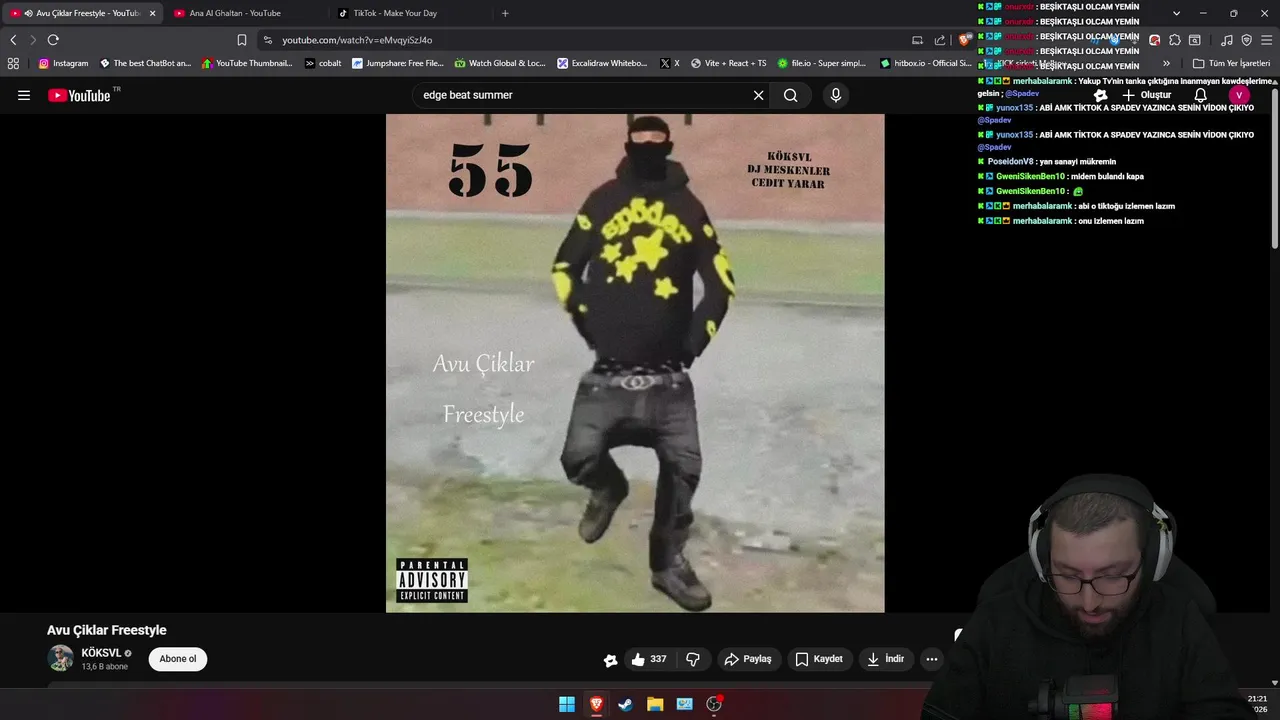Viewport: 1280px width, 720px height.
Task: Start voice search with the microphone
Action: coord(836,95)
